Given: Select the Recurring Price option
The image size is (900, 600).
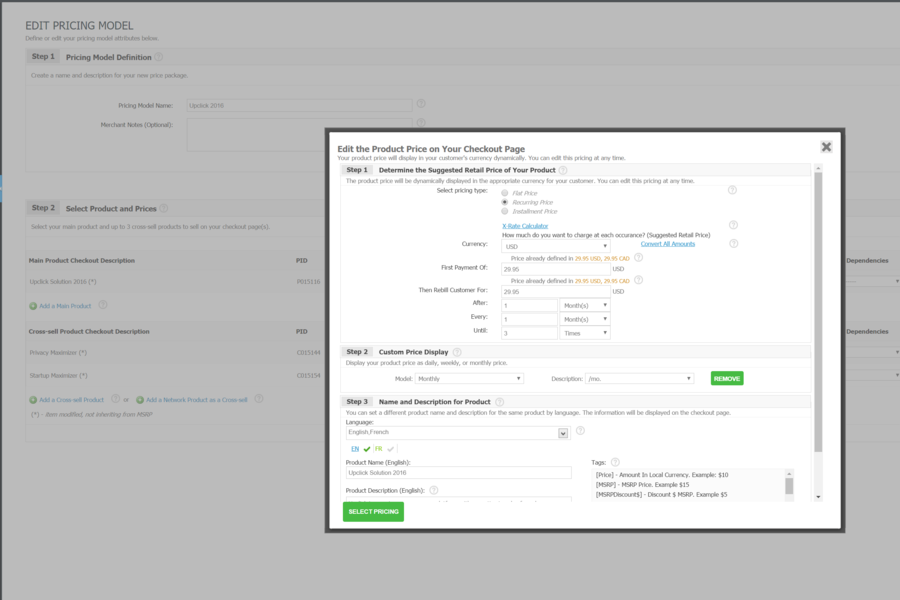Looking at the screenshot, I should click(x=505, y=202).
